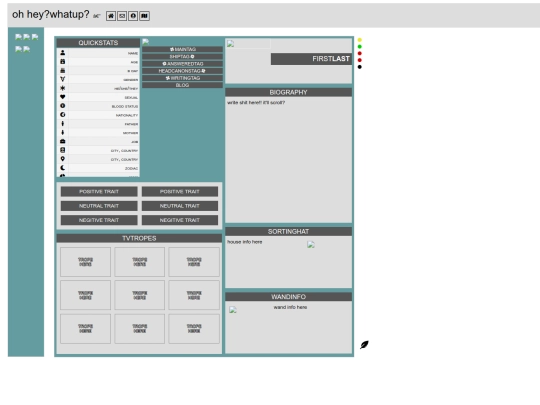This screenshot has height=405, width=540.
Task: Click the HE/SHE/THEY label
Action: 126,89
